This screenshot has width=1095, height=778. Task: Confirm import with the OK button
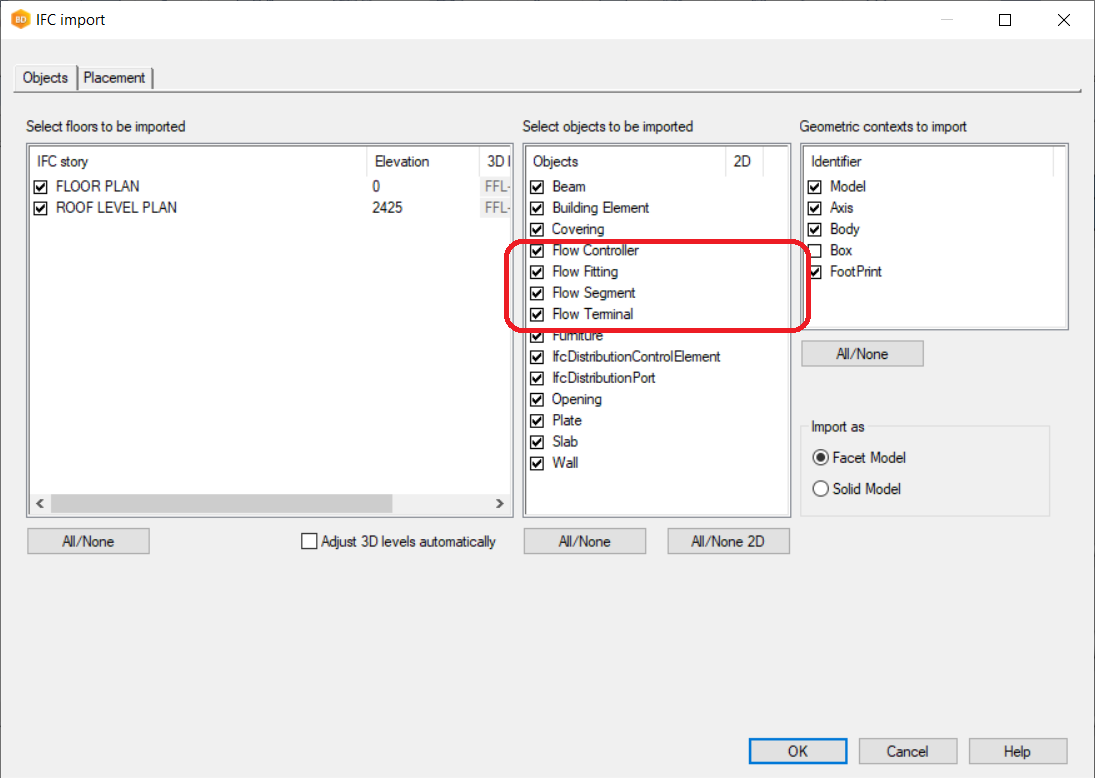798,751
